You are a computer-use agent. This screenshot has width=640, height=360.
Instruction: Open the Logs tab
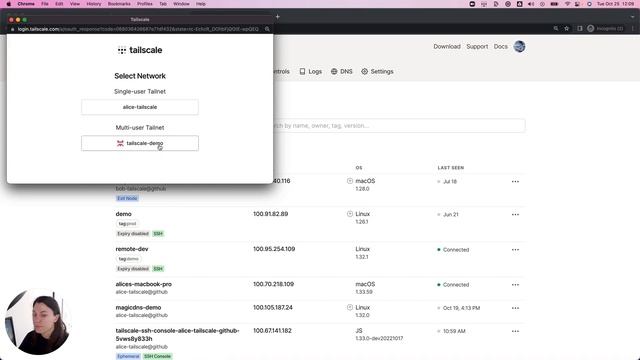point(311,71)
